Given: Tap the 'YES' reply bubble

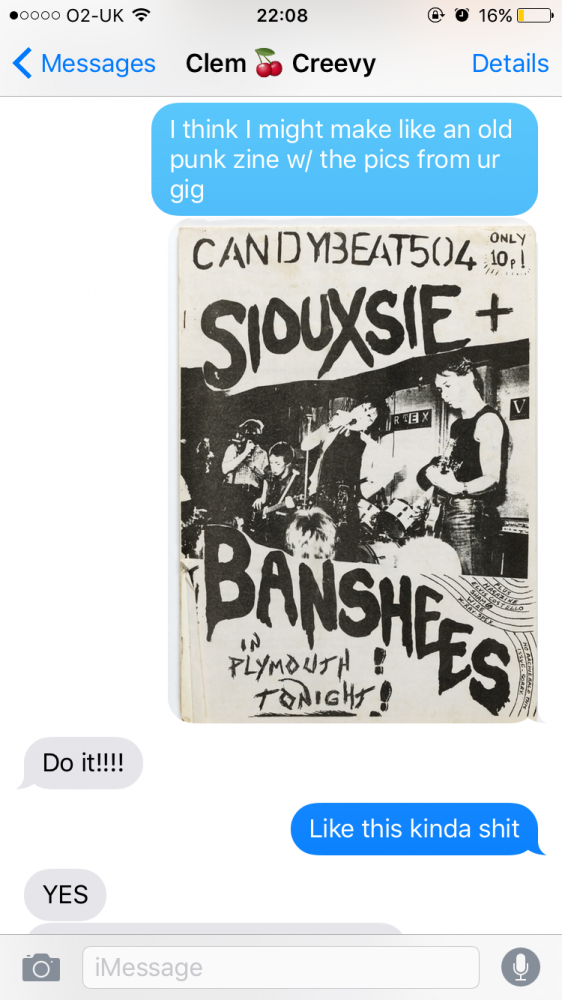Looking at the screenshot, I should coord(64,895).
